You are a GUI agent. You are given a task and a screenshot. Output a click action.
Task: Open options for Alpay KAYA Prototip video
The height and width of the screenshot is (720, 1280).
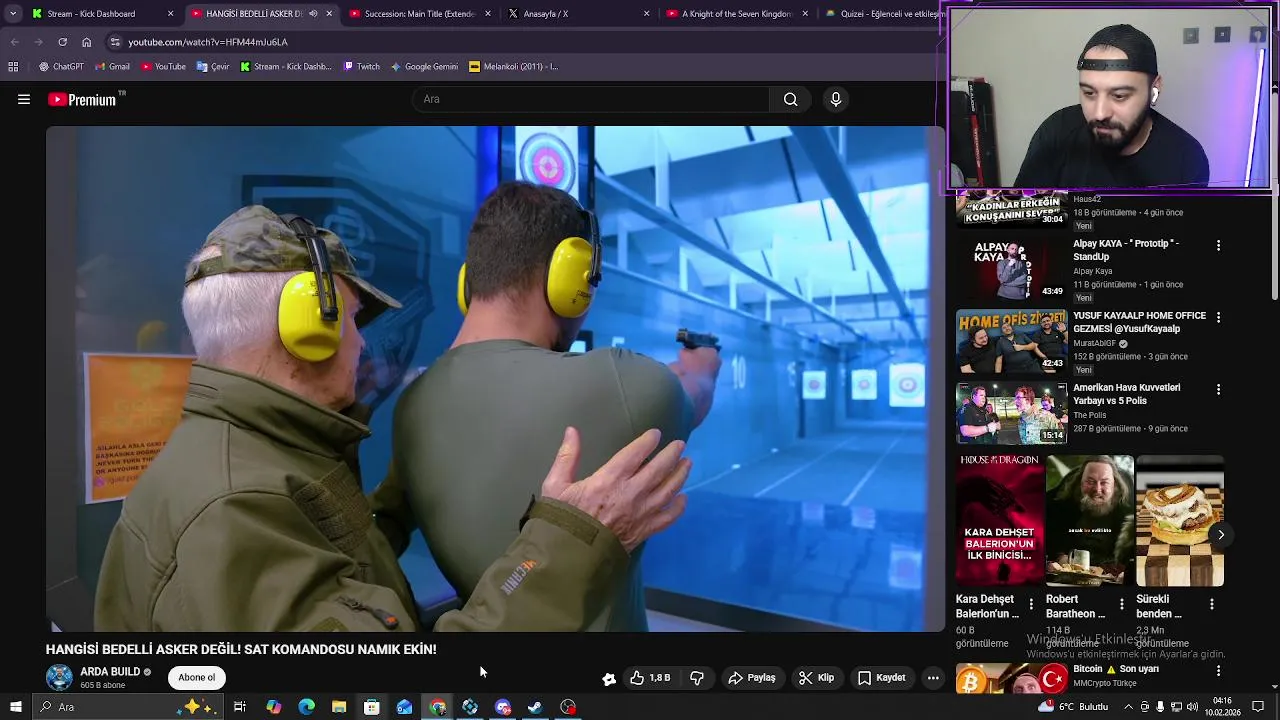pos(1218,245)
